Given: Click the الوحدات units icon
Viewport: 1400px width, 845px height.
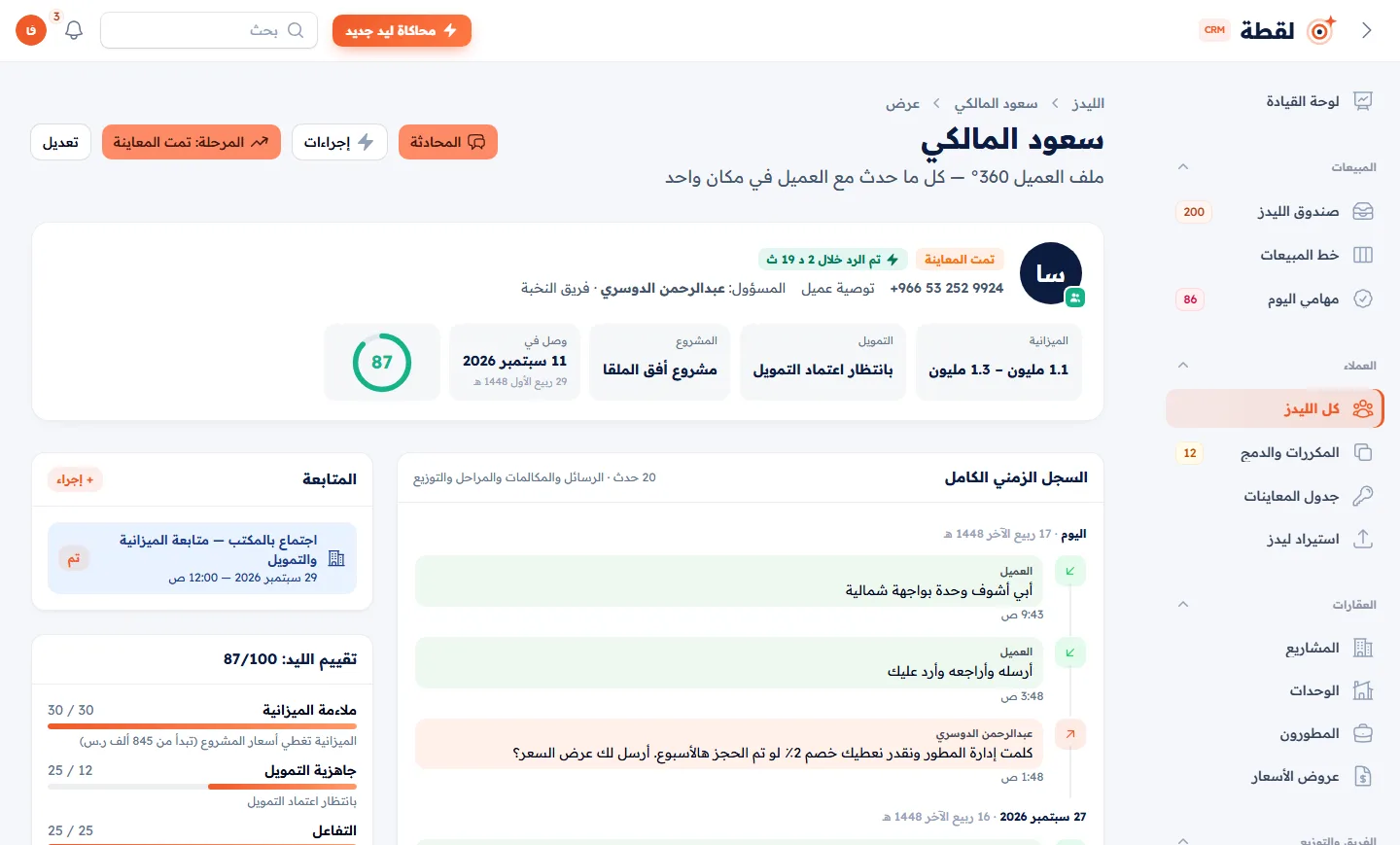Looking at the screenshot, I should point(1363,690).
